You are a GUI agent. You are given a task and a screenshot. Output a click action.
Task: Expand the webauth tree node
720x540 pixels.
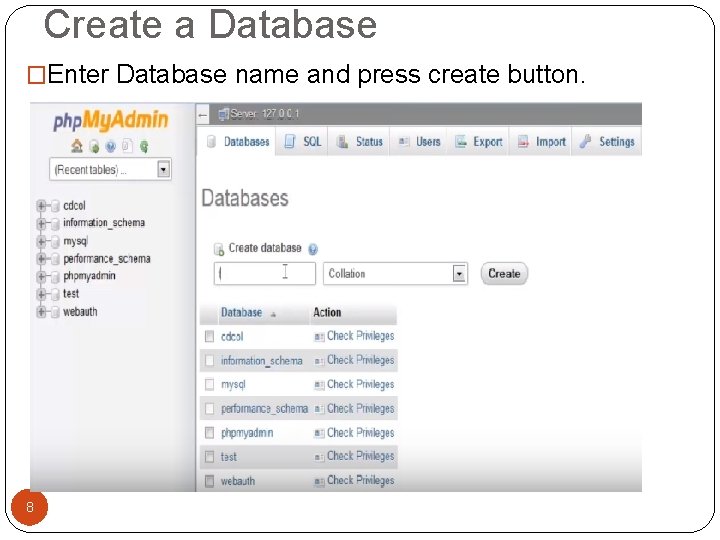tap(41, 312)
